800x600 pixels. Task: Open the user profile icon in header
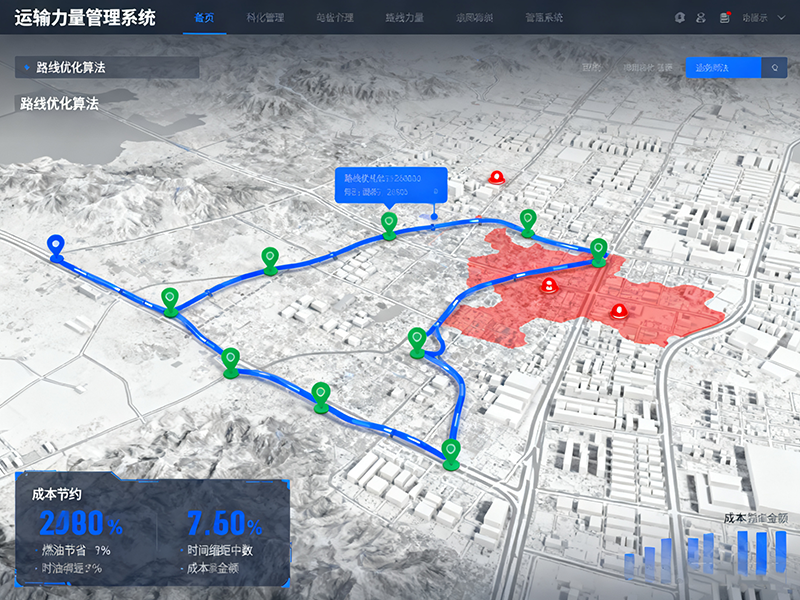701,18
